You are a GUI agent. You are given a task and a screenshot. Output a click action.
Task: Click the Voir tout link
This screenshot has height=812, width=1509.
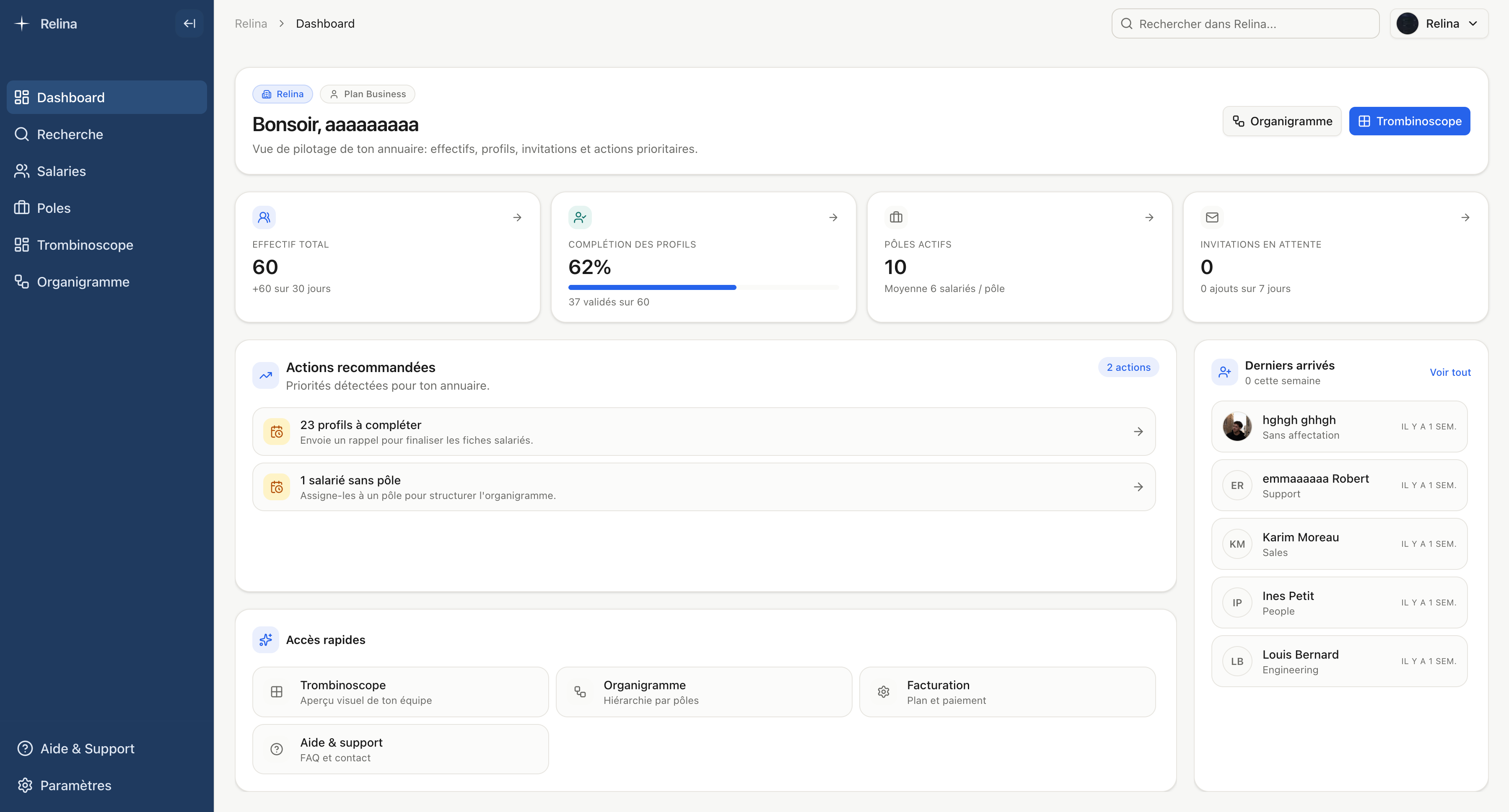pos(1450,372)
